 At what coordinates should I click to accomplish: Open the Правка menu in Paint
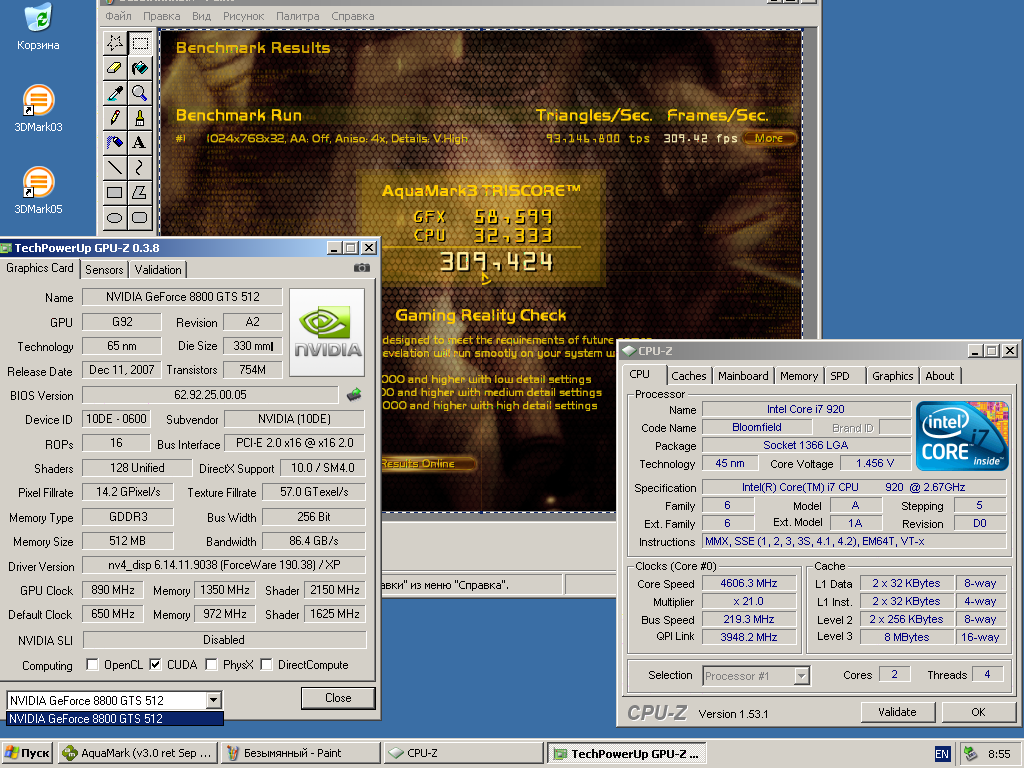click(161, 16)
